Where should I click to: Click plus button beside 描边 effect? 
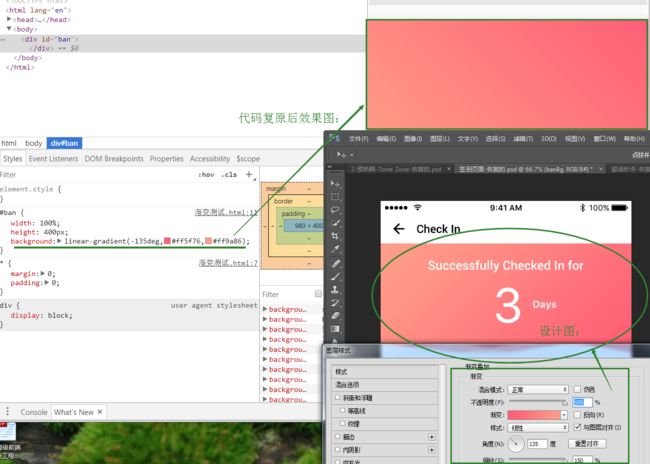click(x=432, y=437)
